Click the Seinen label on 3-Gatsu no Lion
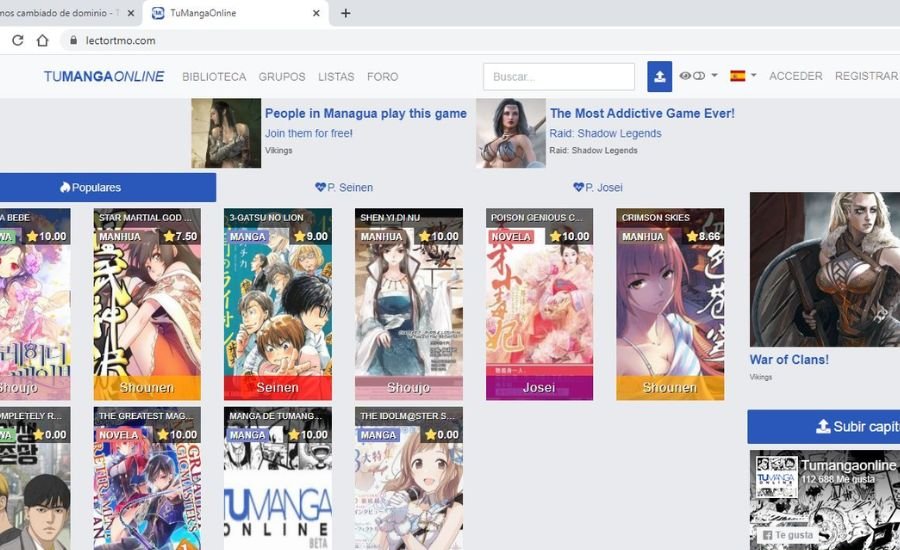Screen dimensions: 900x550 coord(278,388)
